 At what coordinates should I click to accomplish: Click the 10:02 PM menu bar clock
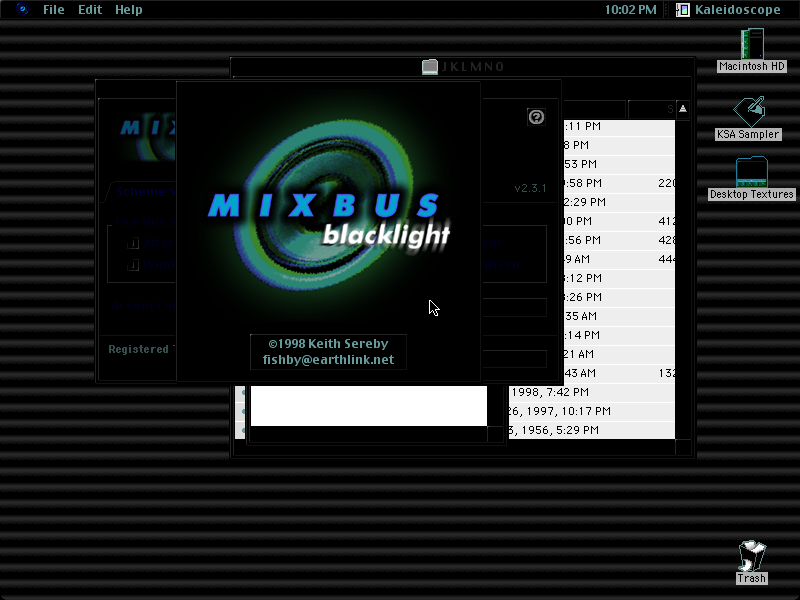(631, 10)
